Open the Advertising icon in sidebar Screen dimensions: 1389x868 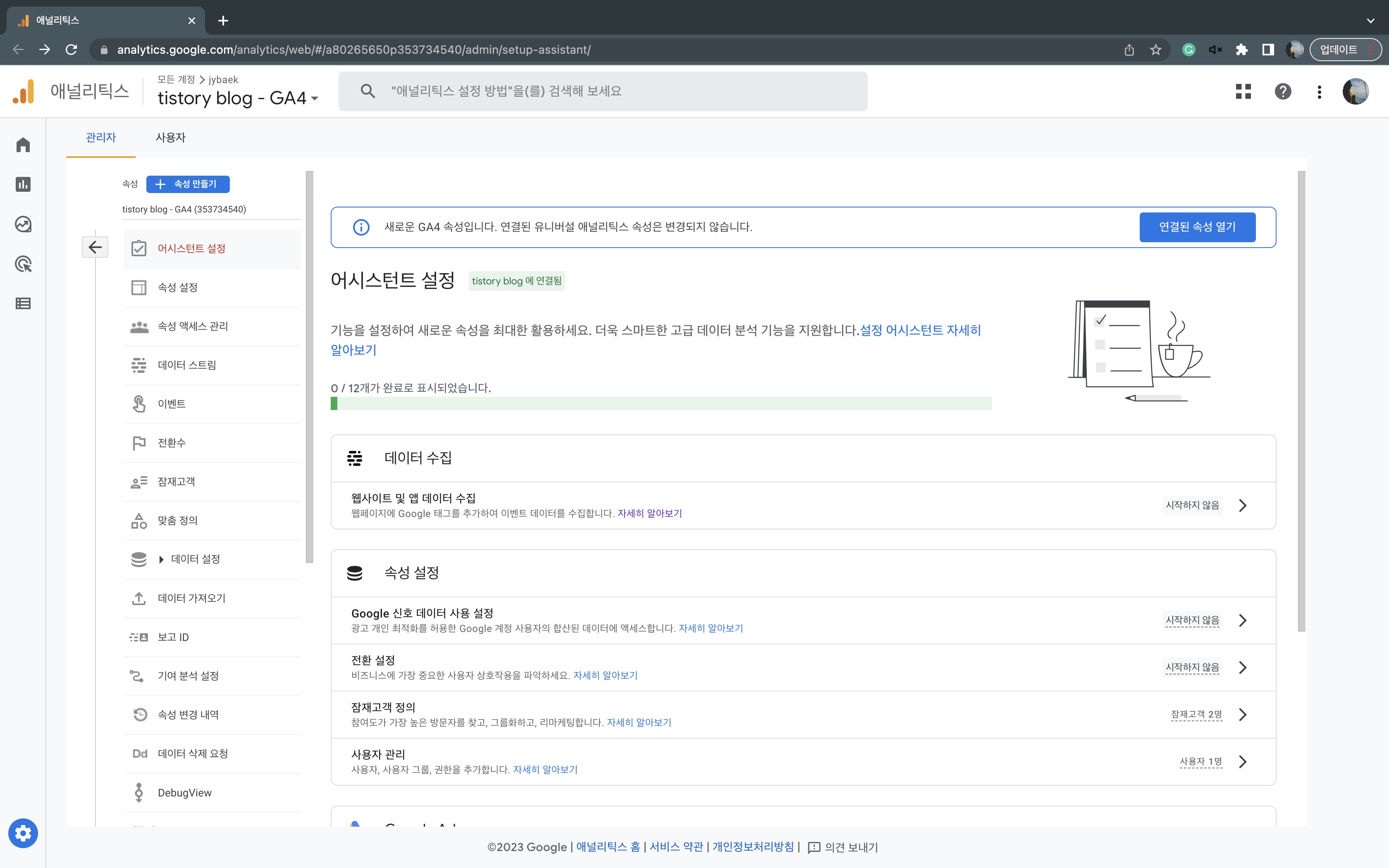(x=23, y=264)
